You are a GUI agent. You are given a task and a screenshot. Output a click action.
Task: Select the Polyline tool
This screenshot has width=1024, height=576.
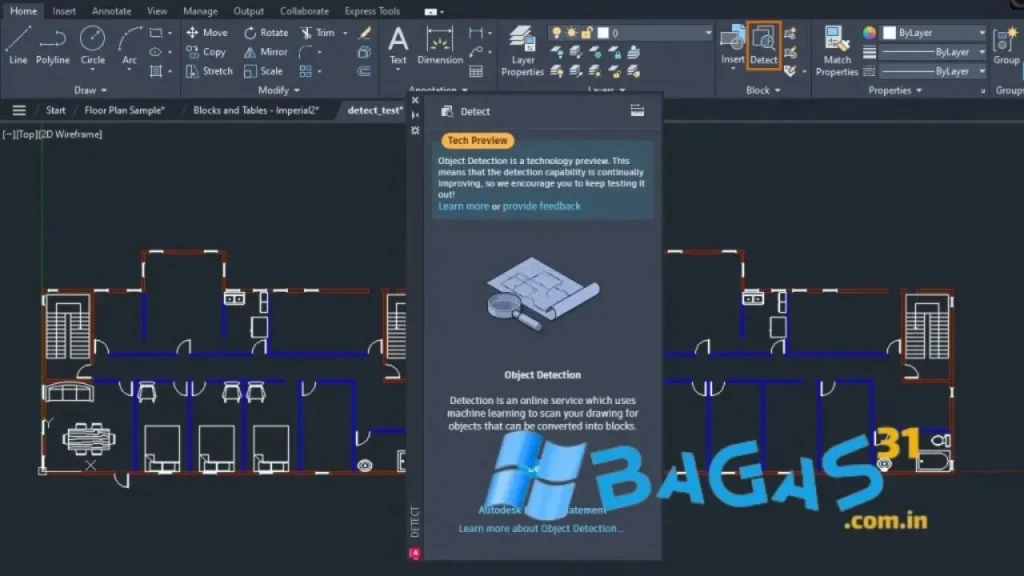click(x=52, y=46)
